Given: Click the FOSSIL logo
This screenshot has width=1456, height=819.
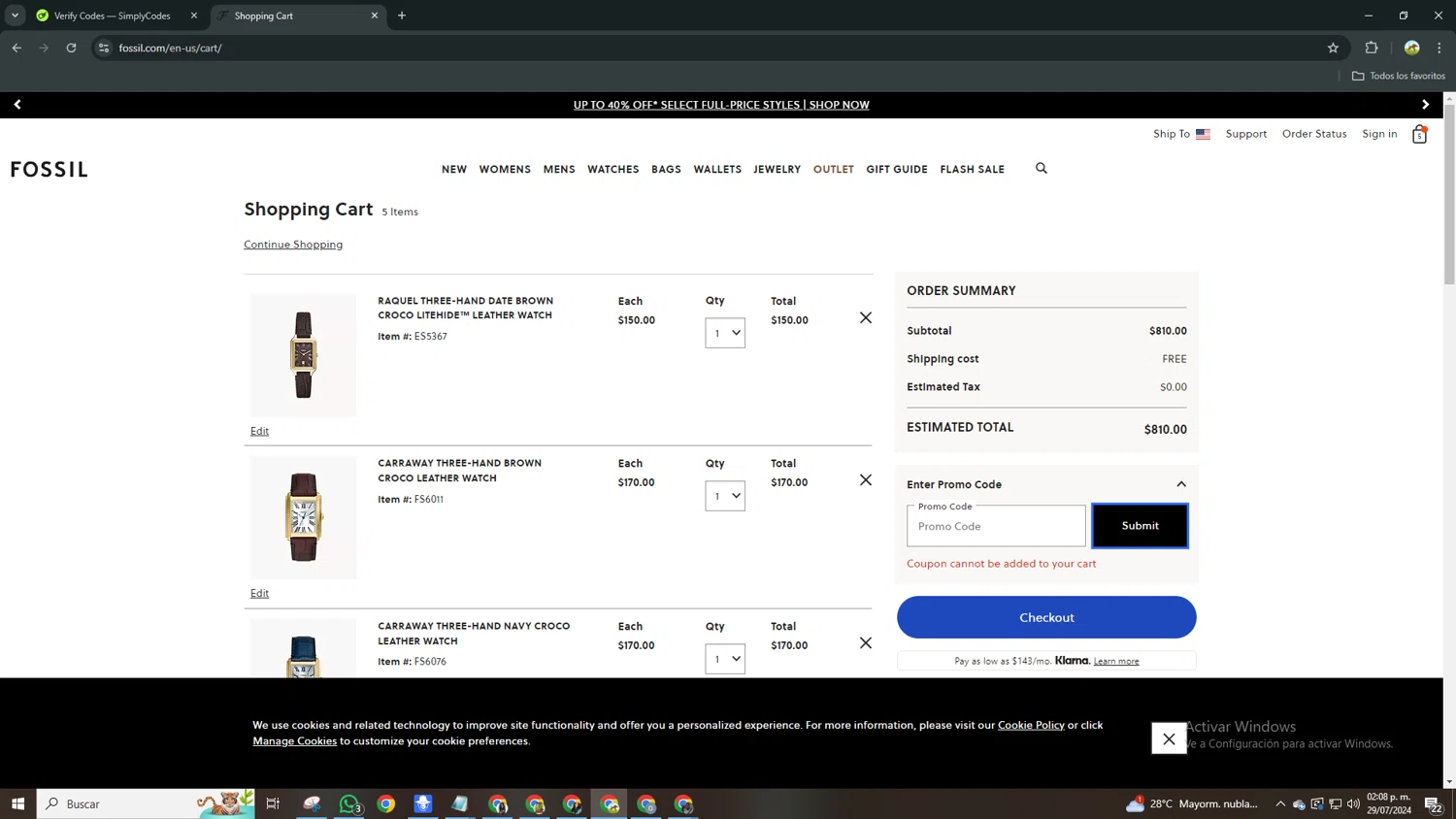Looking at the screenshot, I should coord(50,170).
